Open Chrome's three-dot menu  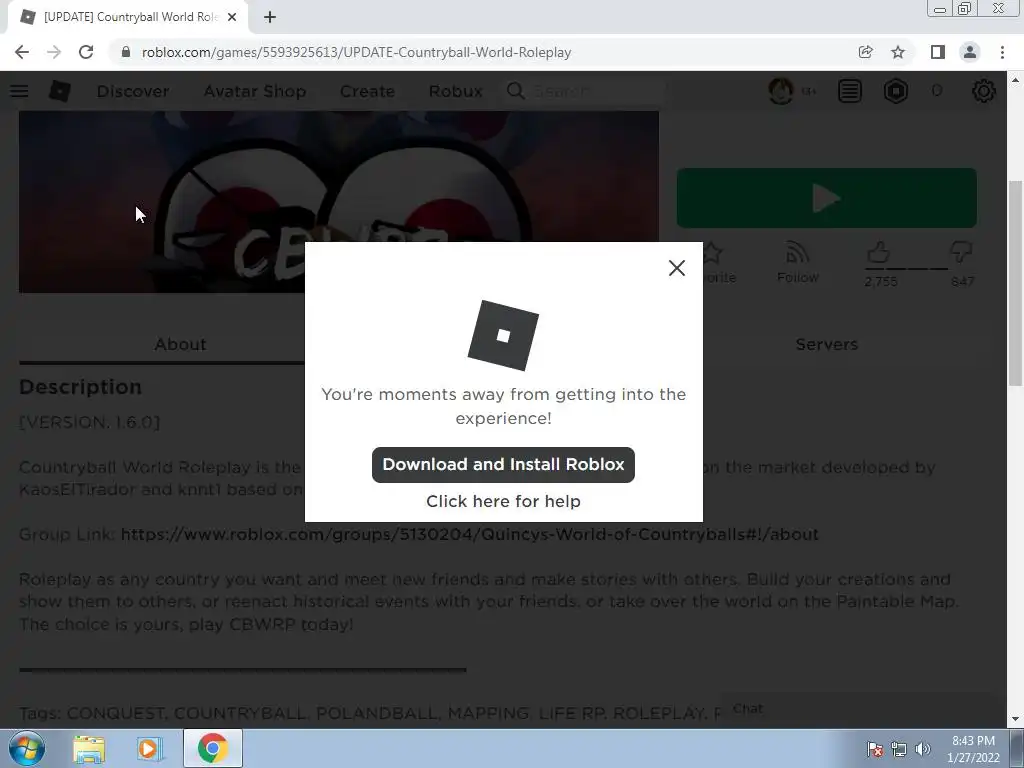(x=1002, y=52)
